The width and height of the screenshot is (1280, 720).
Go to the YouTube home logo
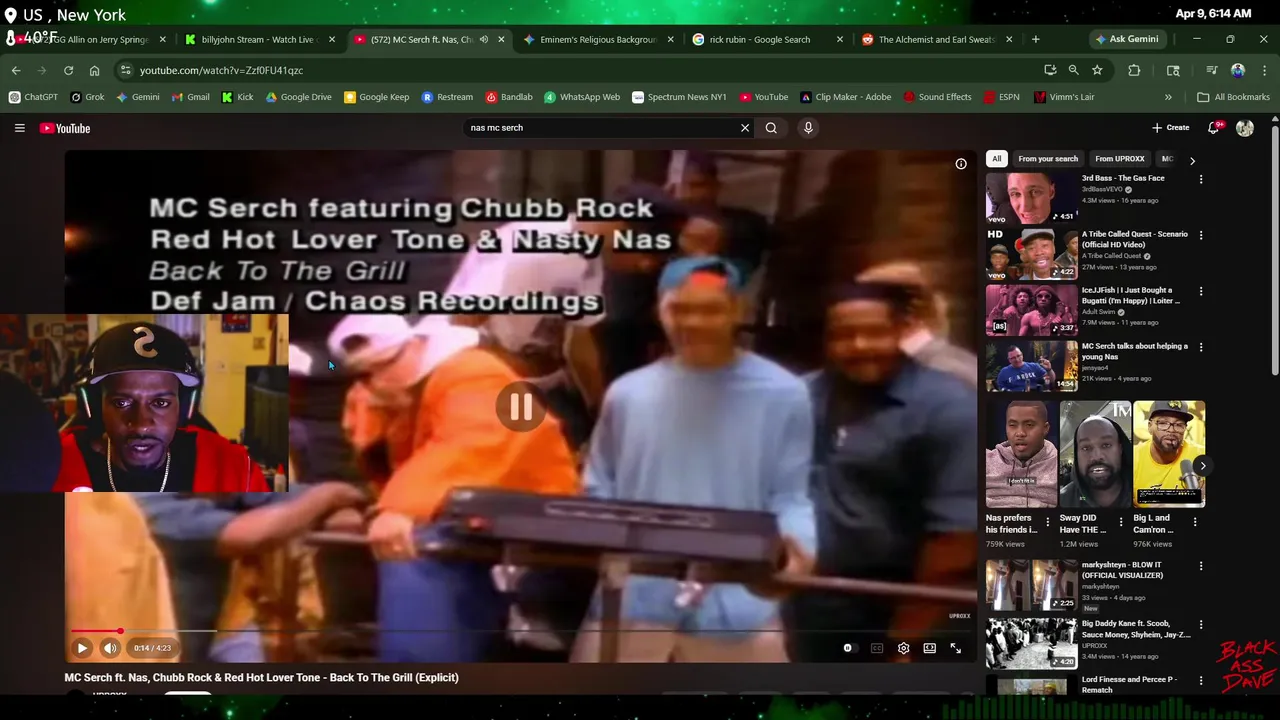tap(65, 128)
